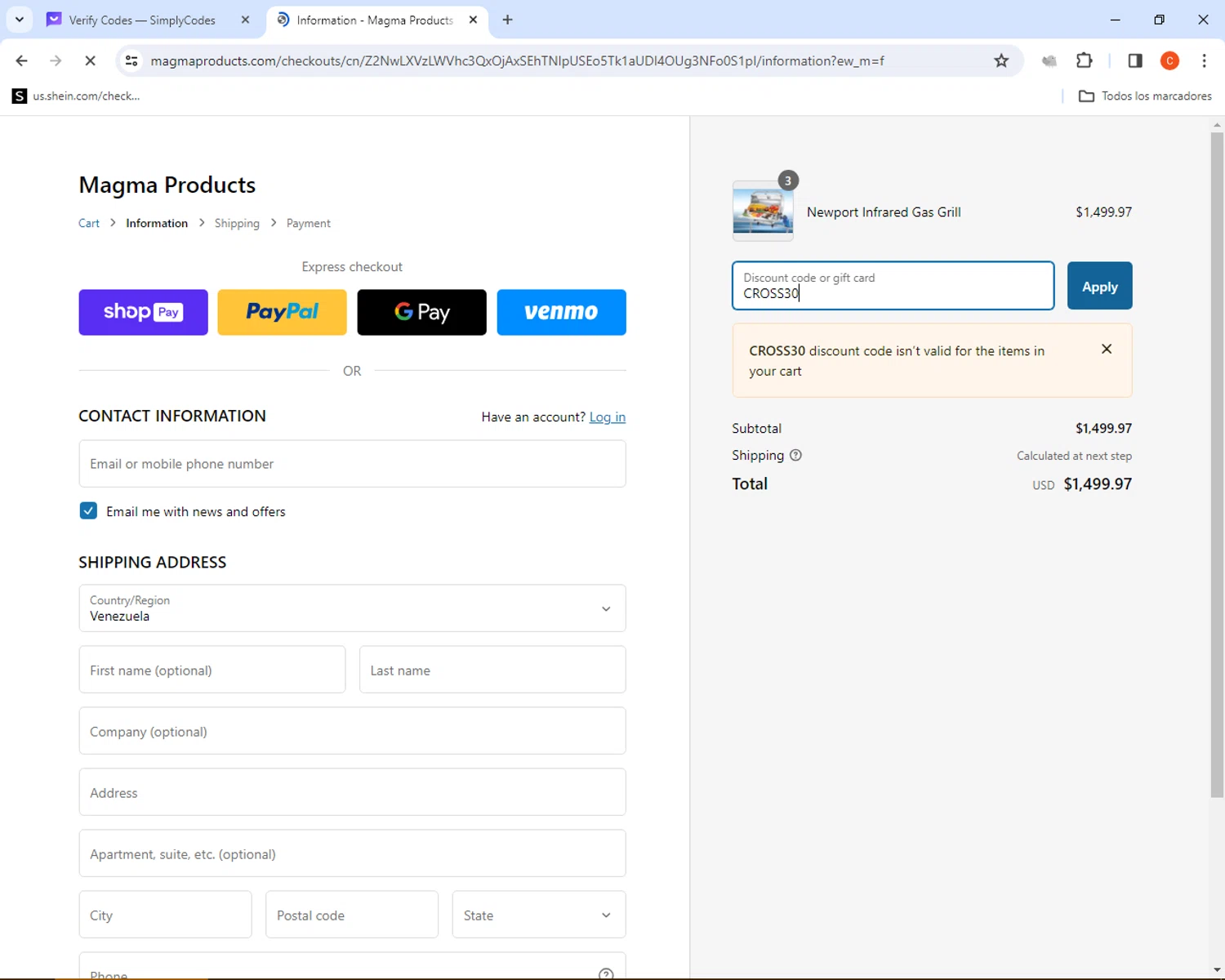
Task: Click the extension icon beside the bookmark star
Action: point(1049,60)
